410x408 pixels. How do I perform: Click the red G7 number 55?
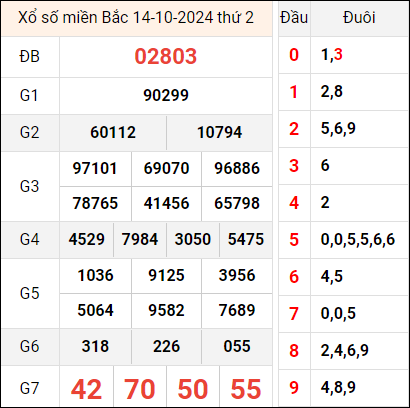tap(246, 389)
